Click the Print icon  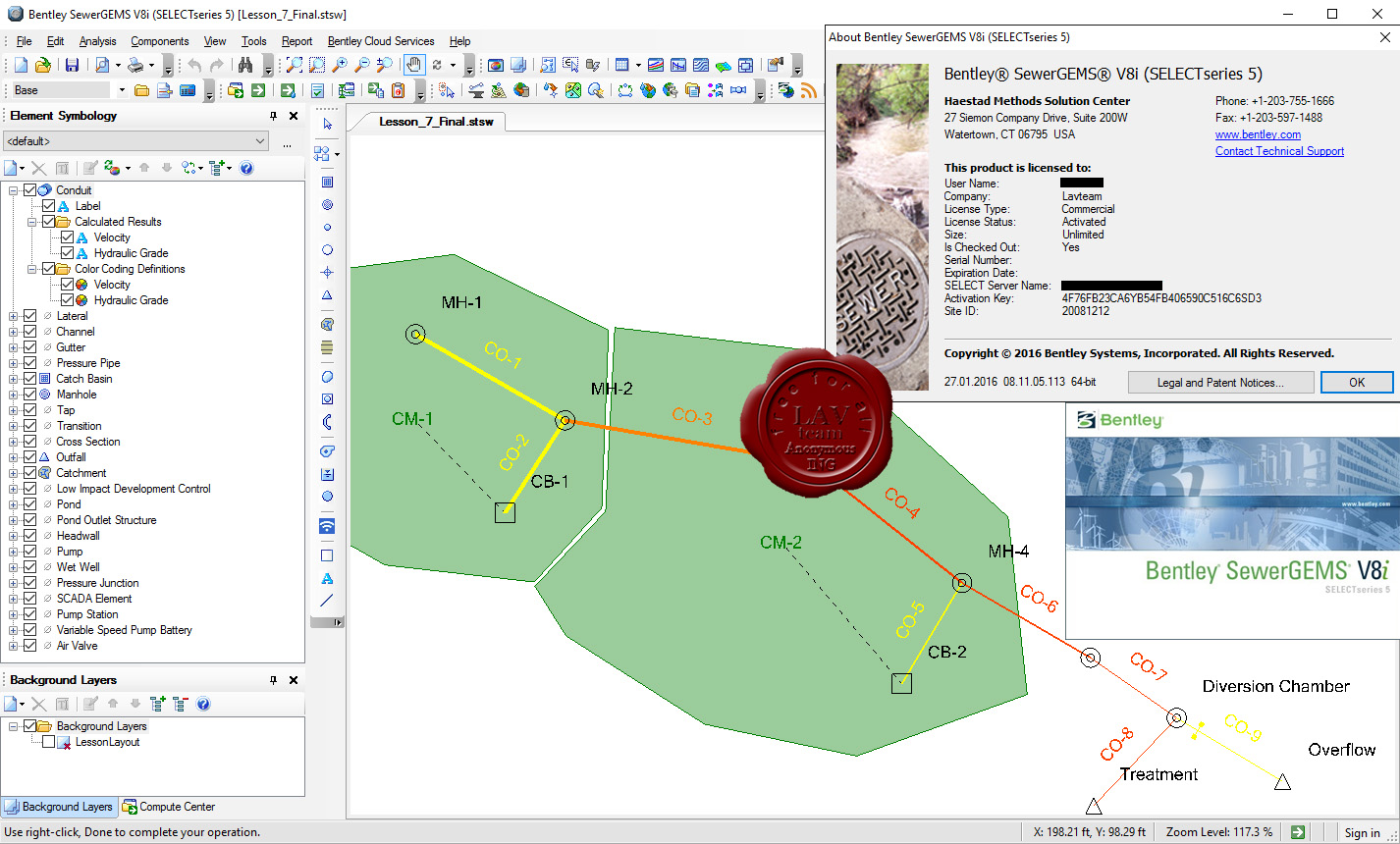pyautogui.click(x=135, y=66)
